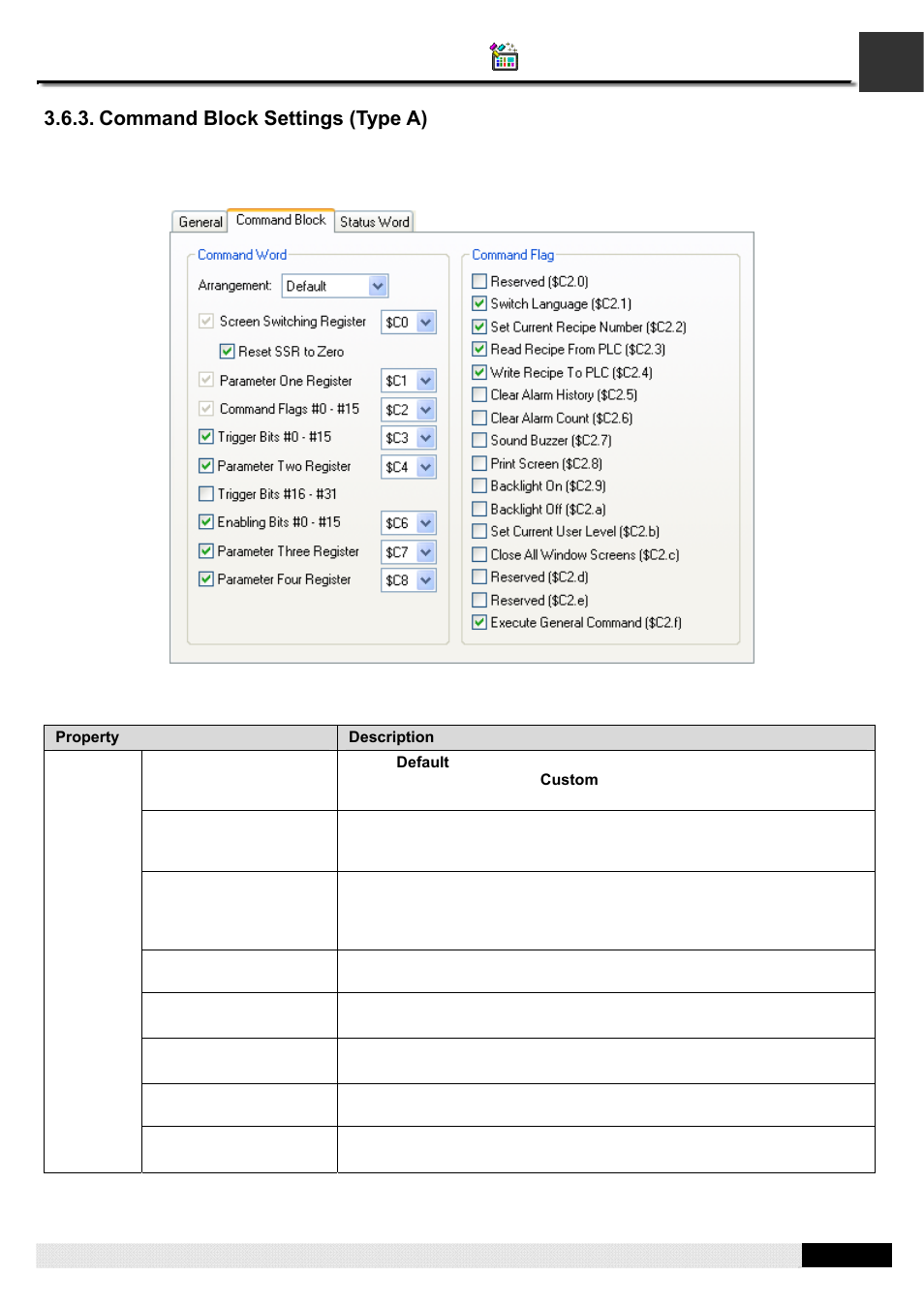Check Sound Buzzer ($C2.7)
This screenshot has height=1308, width=924.
(x=479, y=441)
